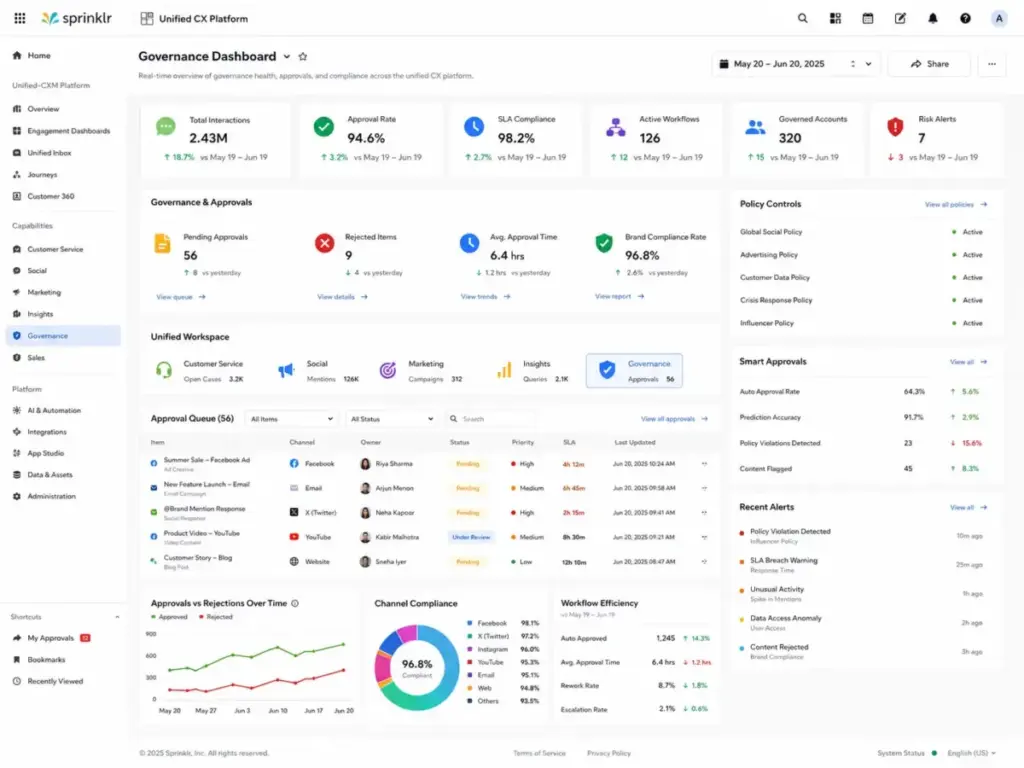This screenshot has height=768, width=1024.
Task: Click the SLA Compliance clock icon
Action: (474, 126)
